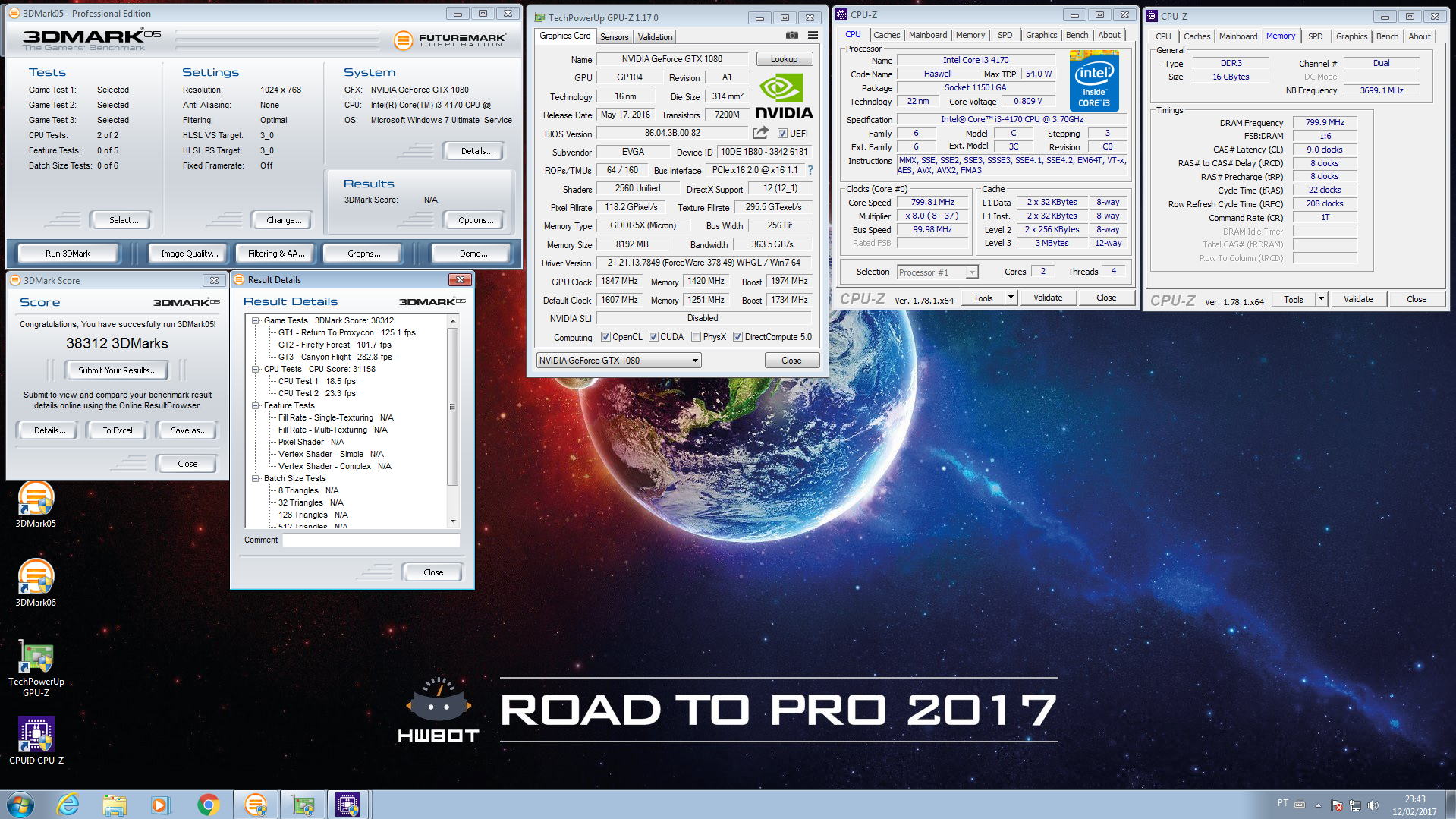Open the GPU selector dropdown in GPU-Z

click(618, 361)
